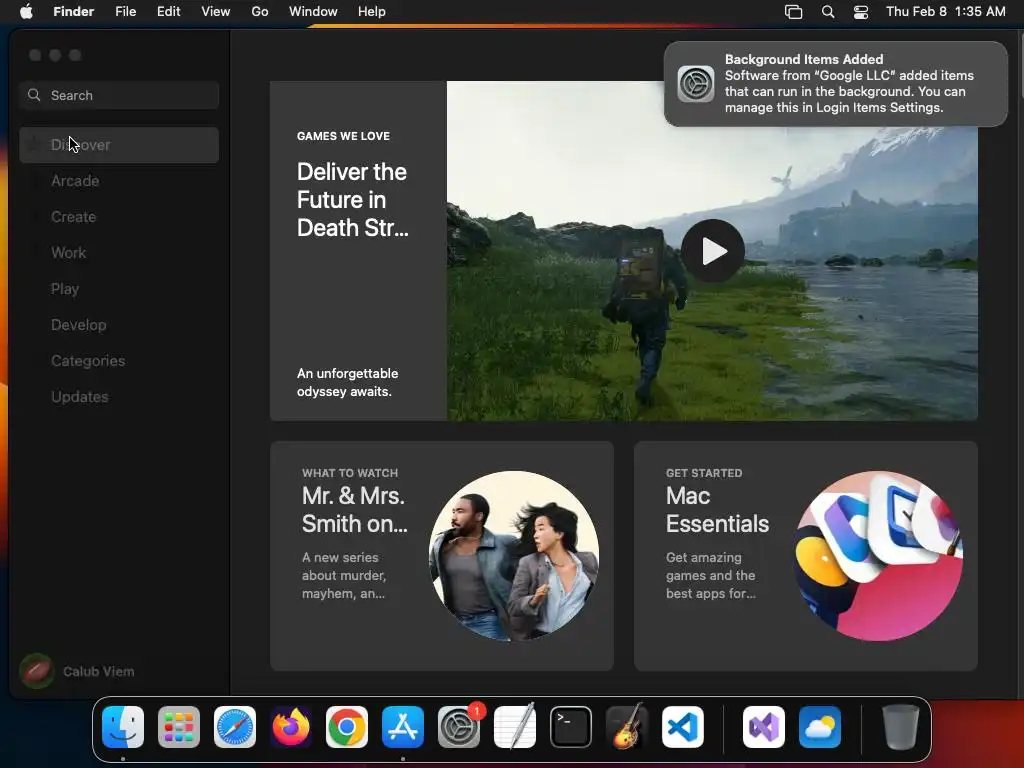Go to Arcade in the sidebar
The width and height of the screenshot is (1024, 768).
[119, 181]
